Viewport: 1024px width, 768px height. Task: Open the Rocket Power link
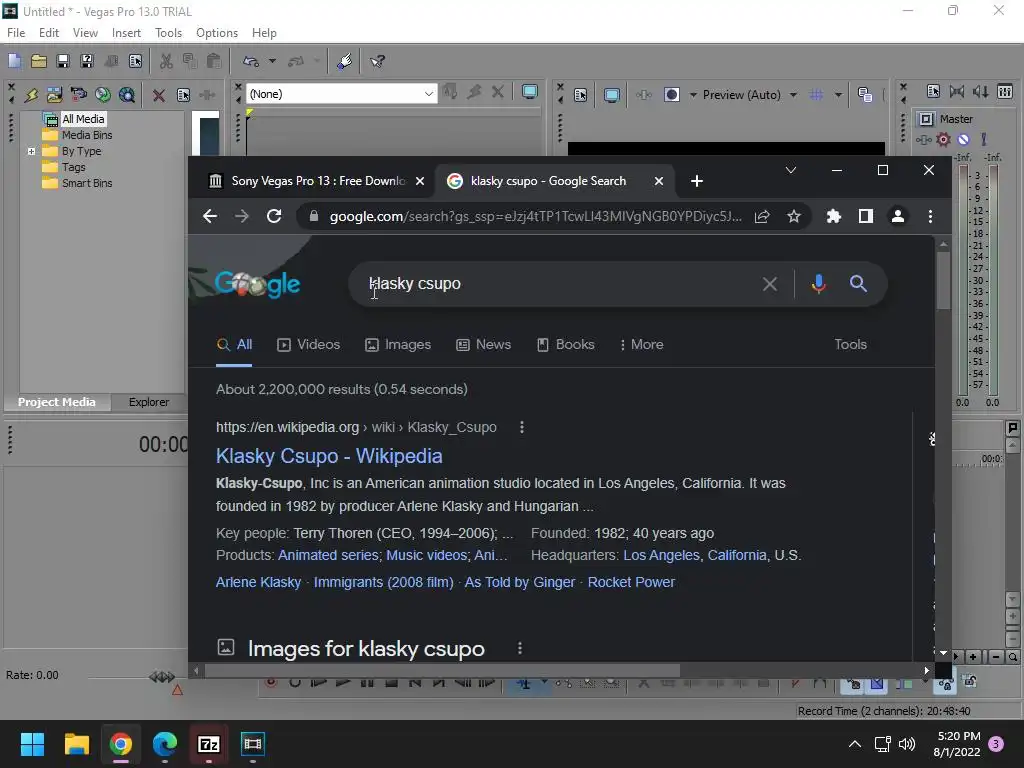tap(632, 582)
